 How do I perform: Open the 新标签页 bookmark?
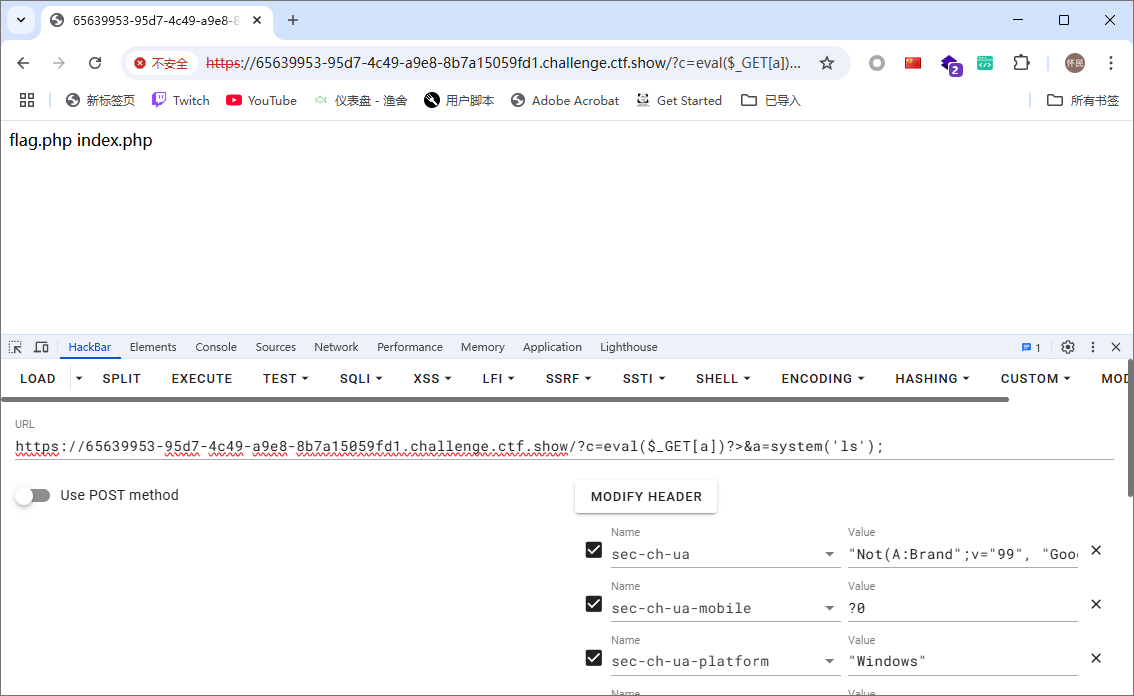[100, 101]
